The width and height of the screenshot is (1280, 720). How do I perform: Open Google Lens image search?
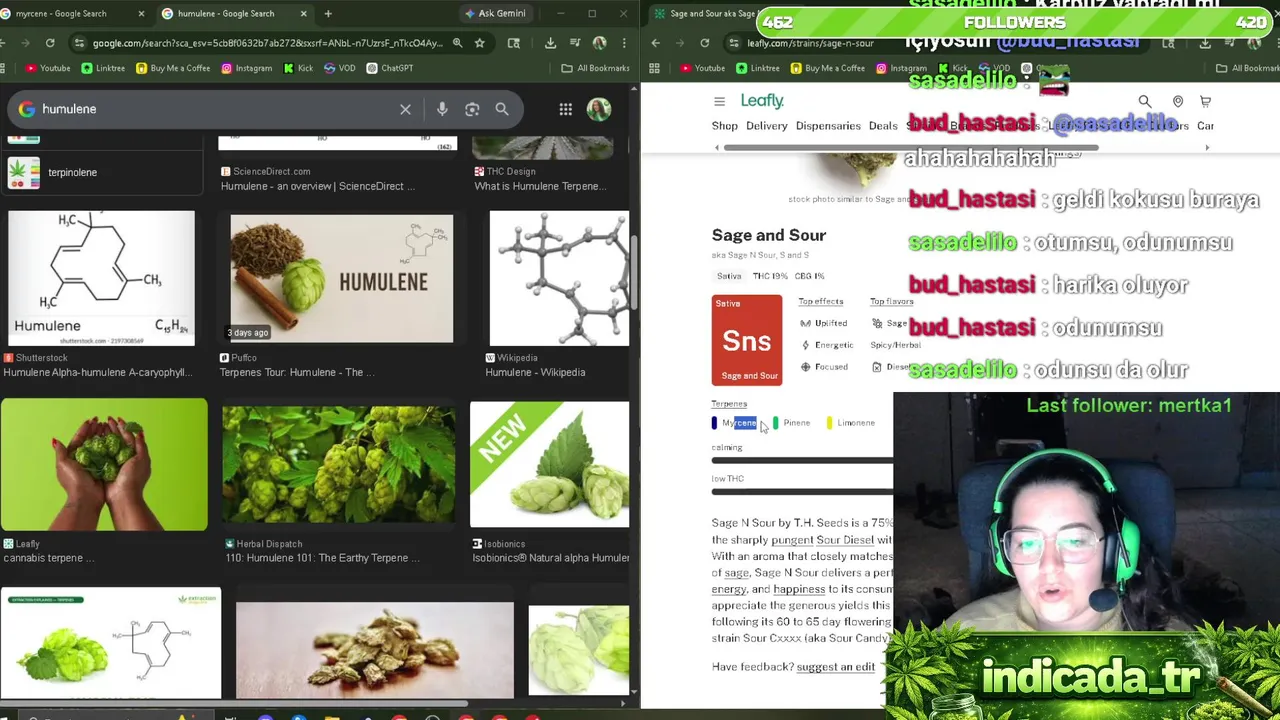tap(472, 109)
